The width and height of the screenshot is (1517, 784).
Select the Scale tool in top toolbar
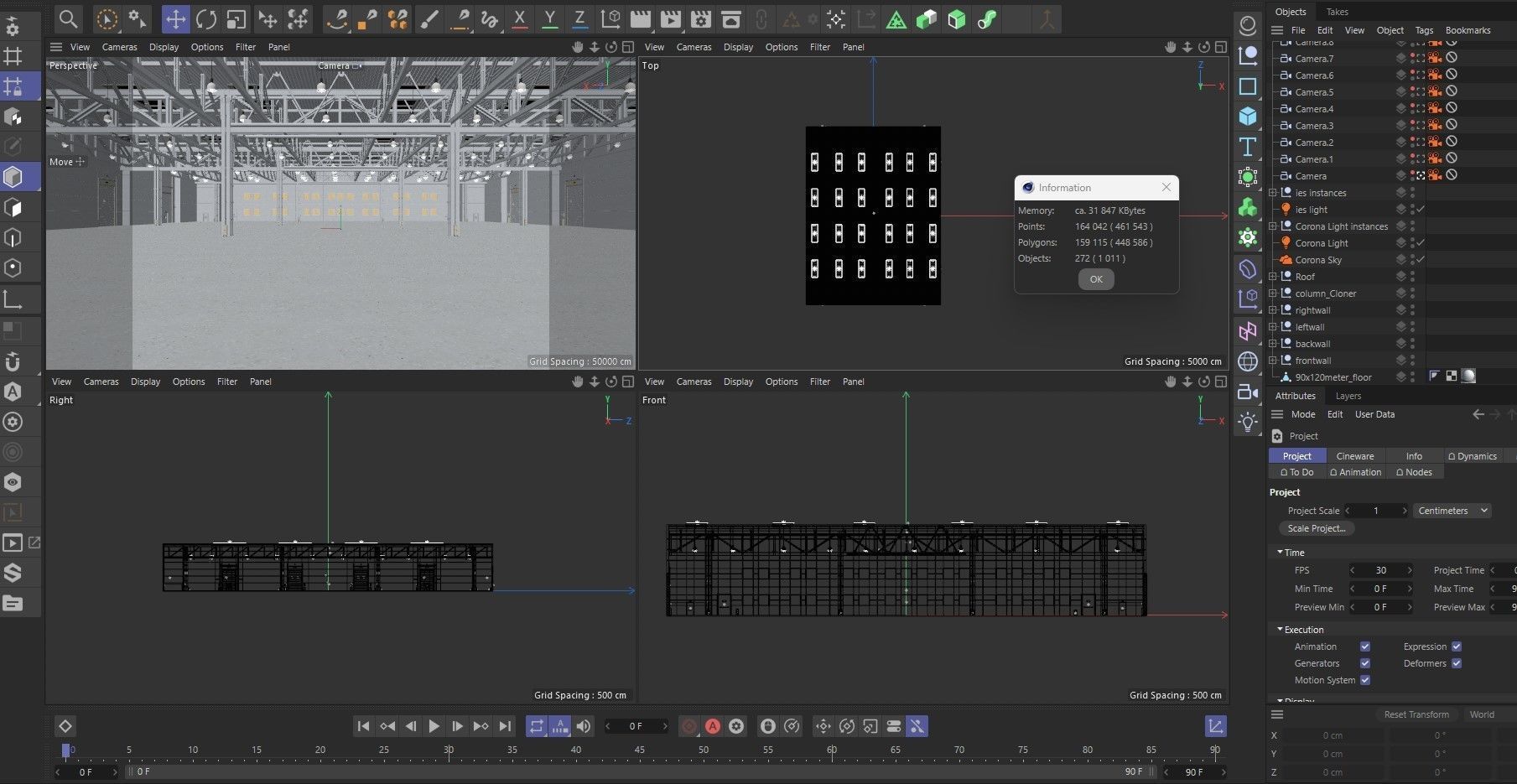(x=236, y=18)
